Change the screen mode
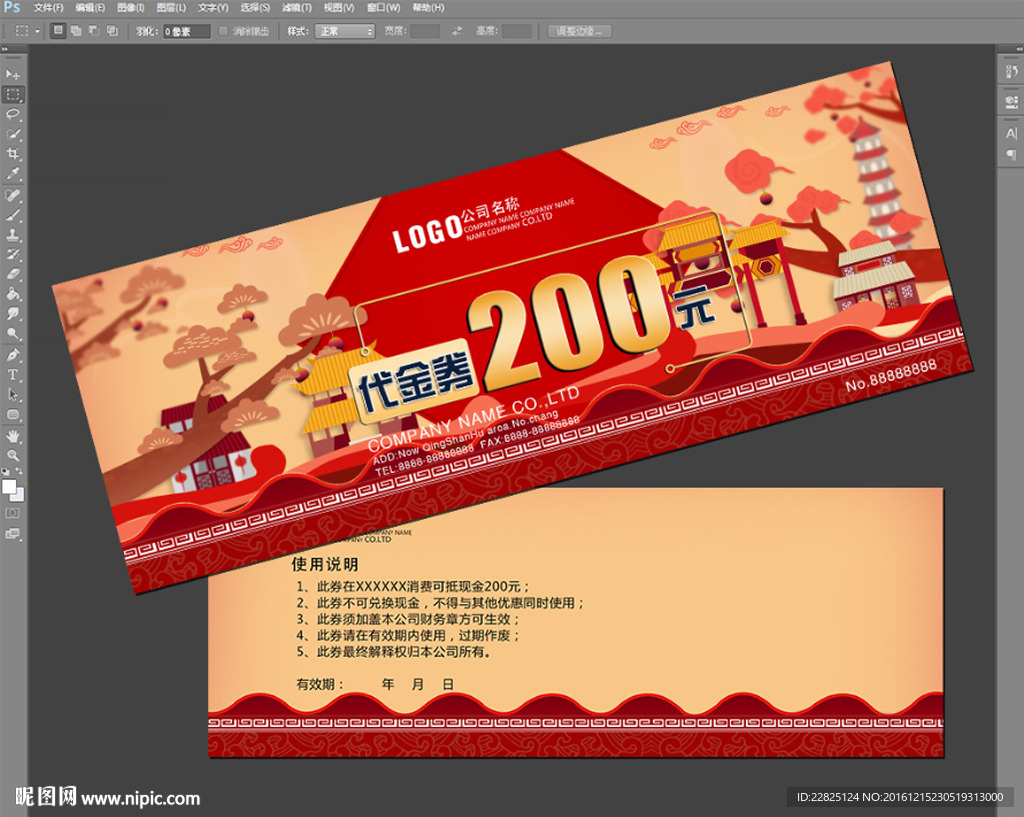The image size is (1024, 817). (13, 534)
